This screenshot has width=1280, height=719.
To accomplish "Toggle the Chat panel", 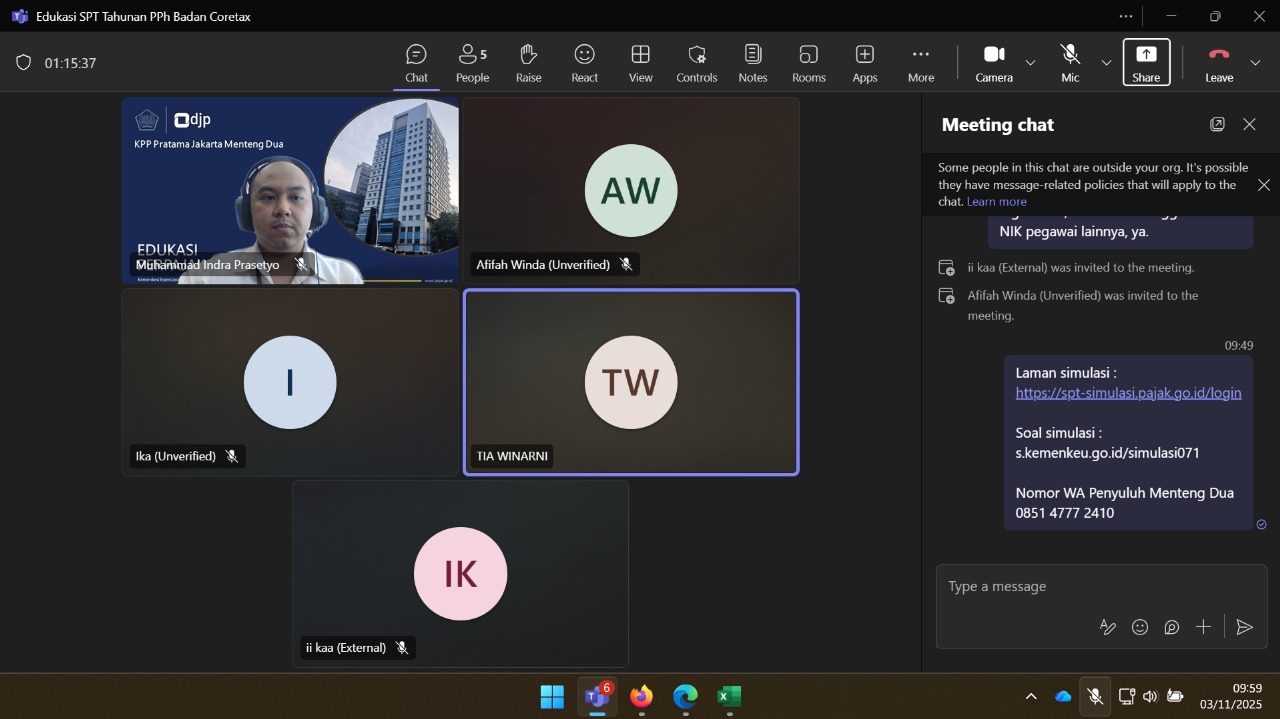I will (416, 63).
